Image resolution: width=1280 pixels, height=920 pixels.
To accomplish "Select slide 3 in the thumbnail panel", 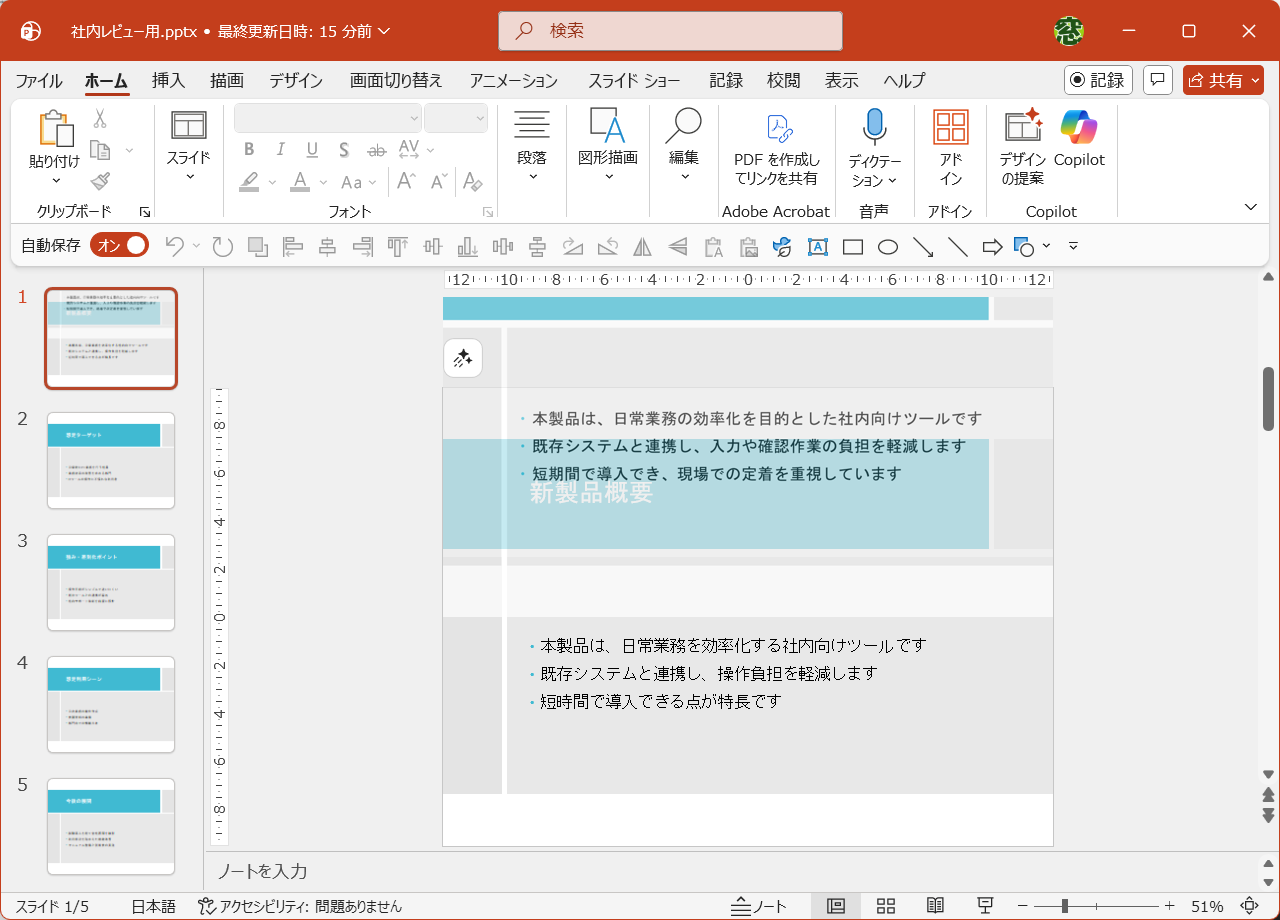I will click(110, 583).
